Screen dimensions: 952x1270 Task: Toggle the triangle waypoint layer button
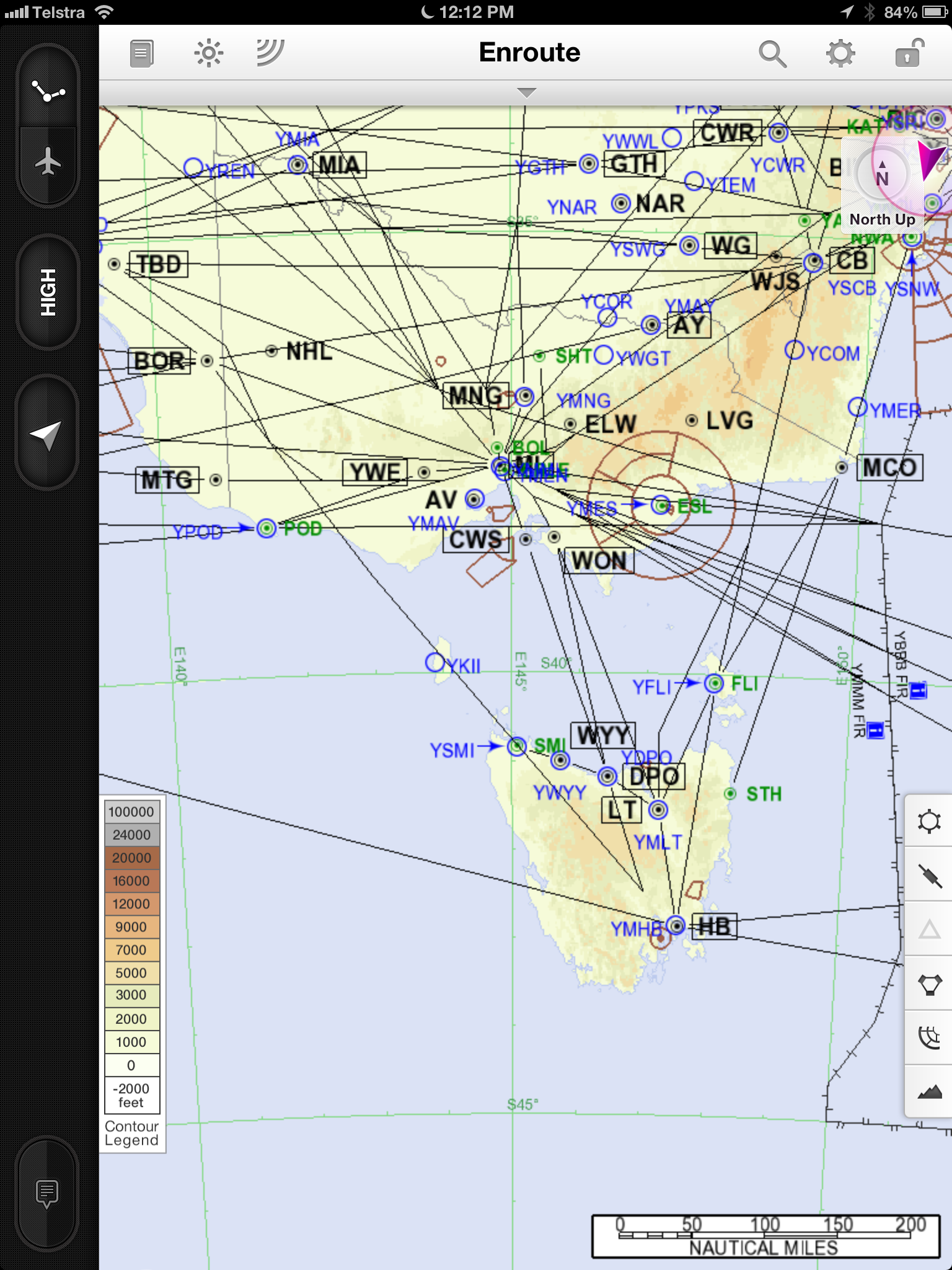point(928,929)
